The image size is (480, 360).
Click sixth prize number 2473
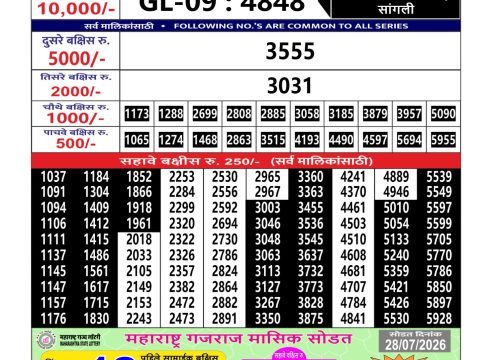(182, 318)
